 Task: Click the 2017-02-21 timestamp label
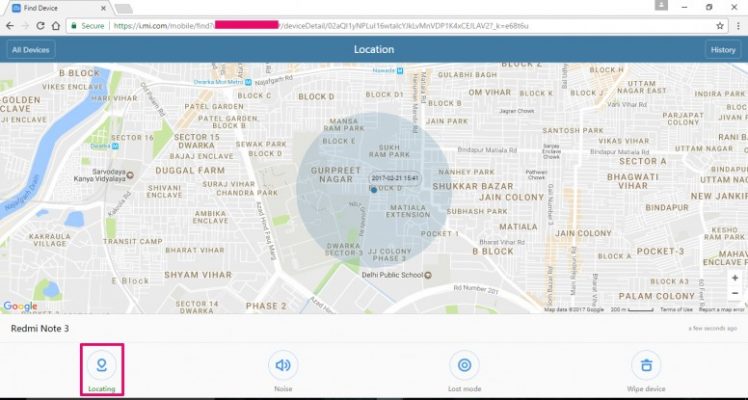tap(395, 178)
